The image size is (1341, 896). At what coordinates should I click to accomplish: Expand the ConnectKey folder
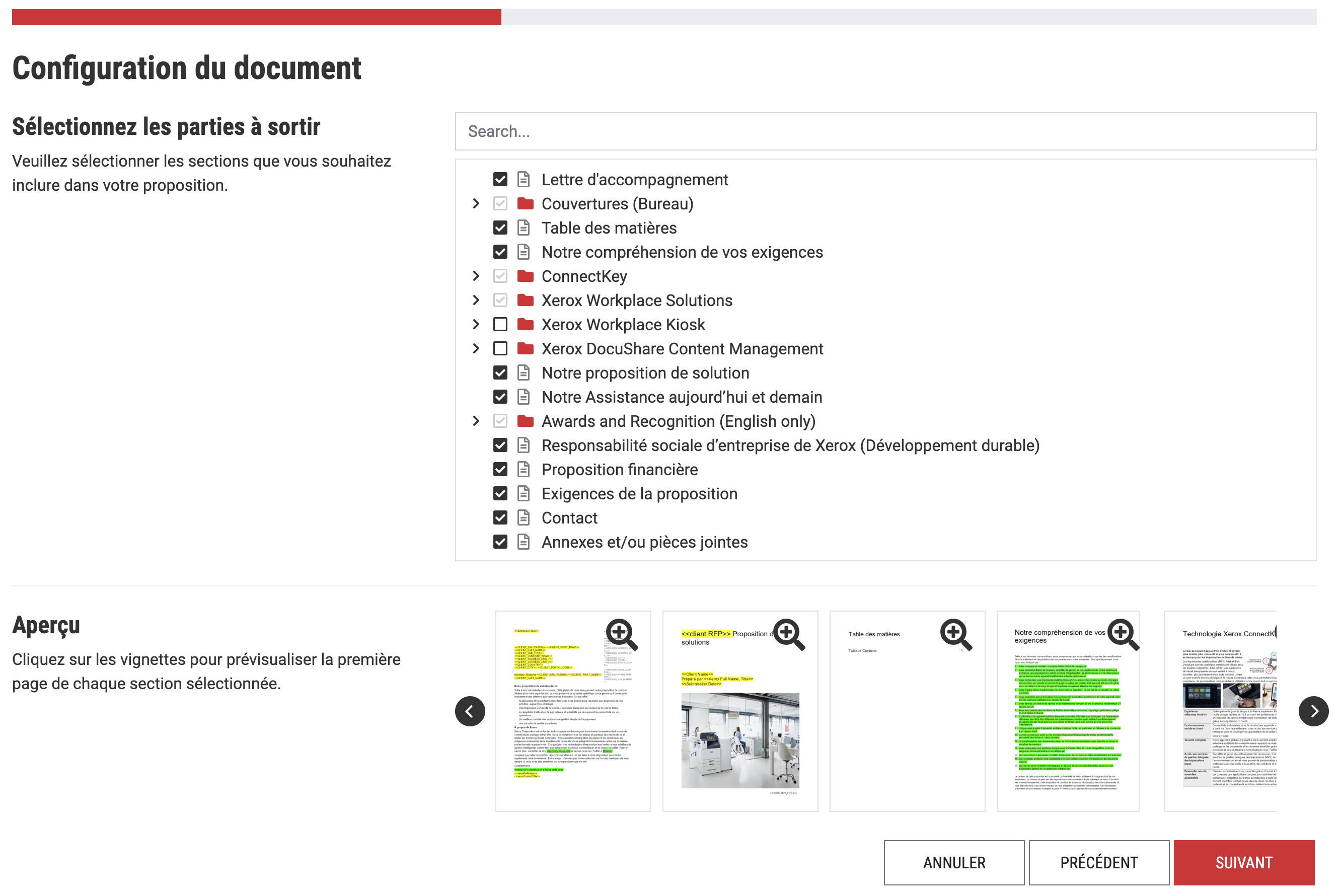(x=476, y=276)
